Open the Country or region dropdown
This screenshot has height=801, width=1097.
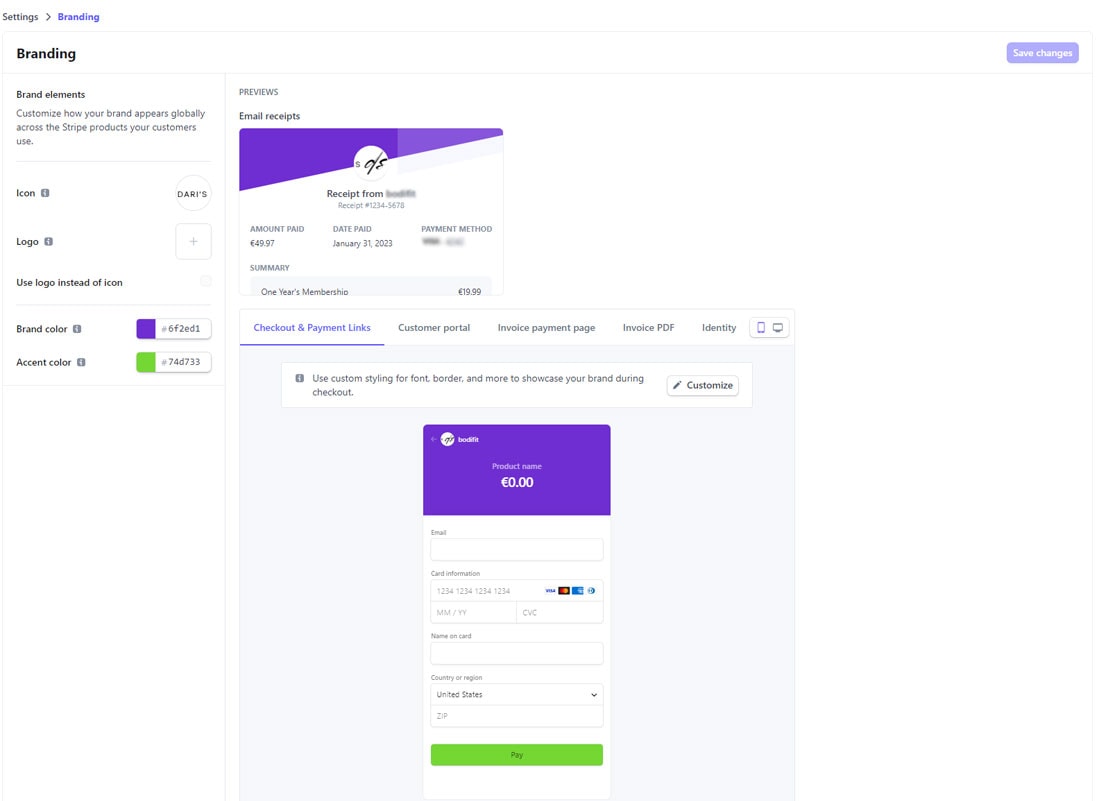click(516, 695)
